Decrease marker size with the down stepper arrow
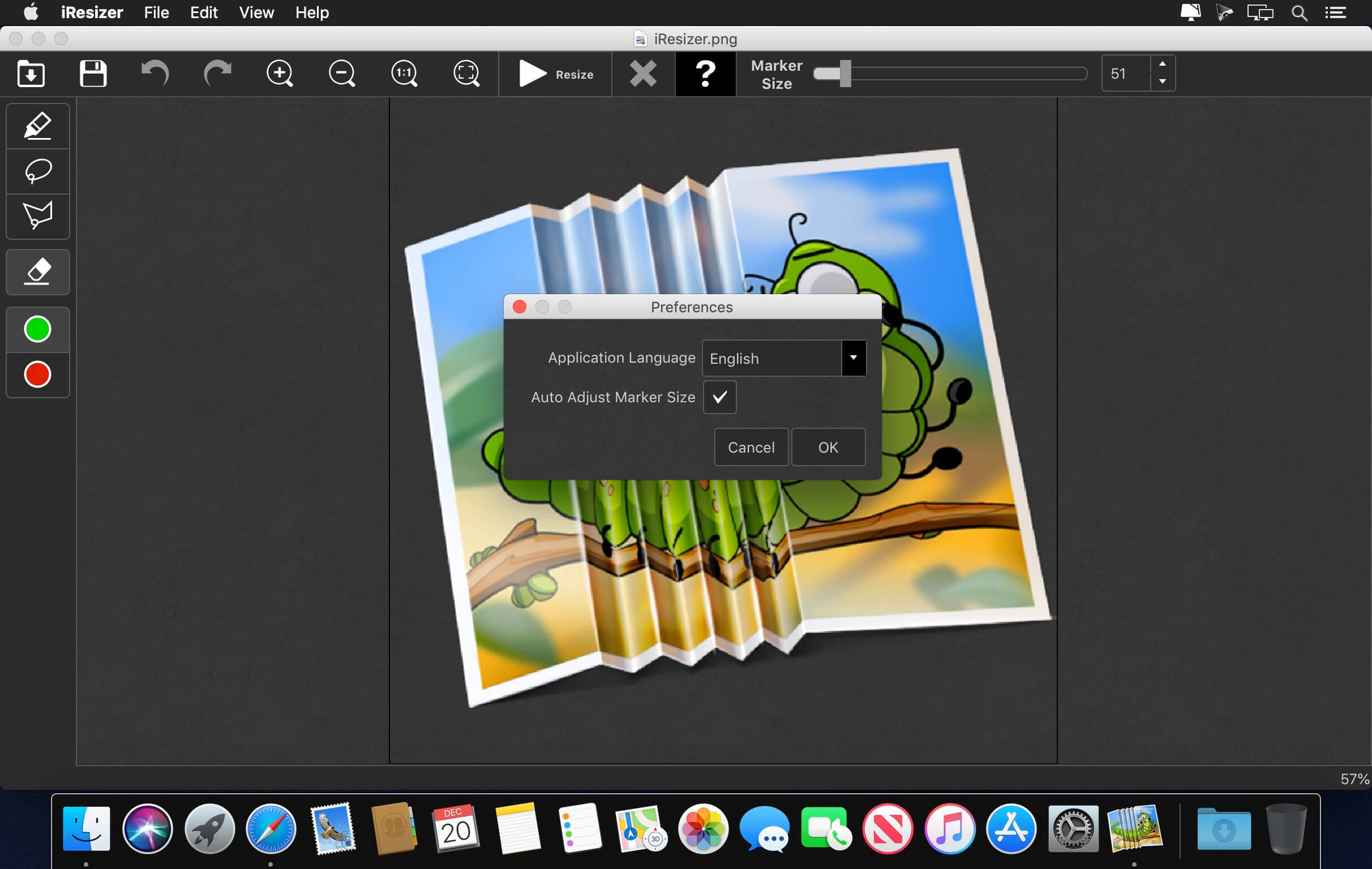Screen dimensions: 1372x869 click(x=1163, y=82)
